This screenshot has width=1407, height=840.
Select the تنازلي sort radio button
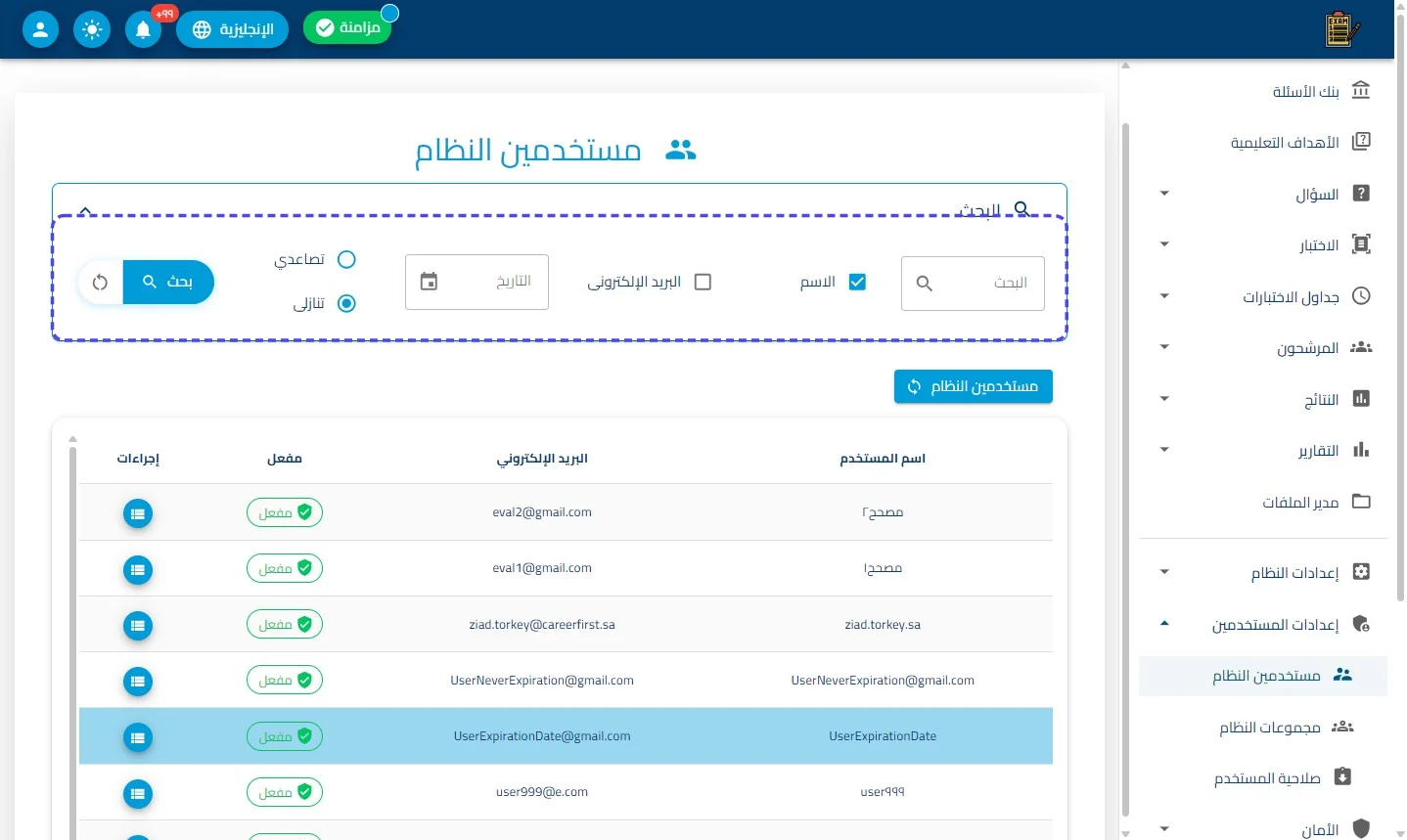pos(346,303)
